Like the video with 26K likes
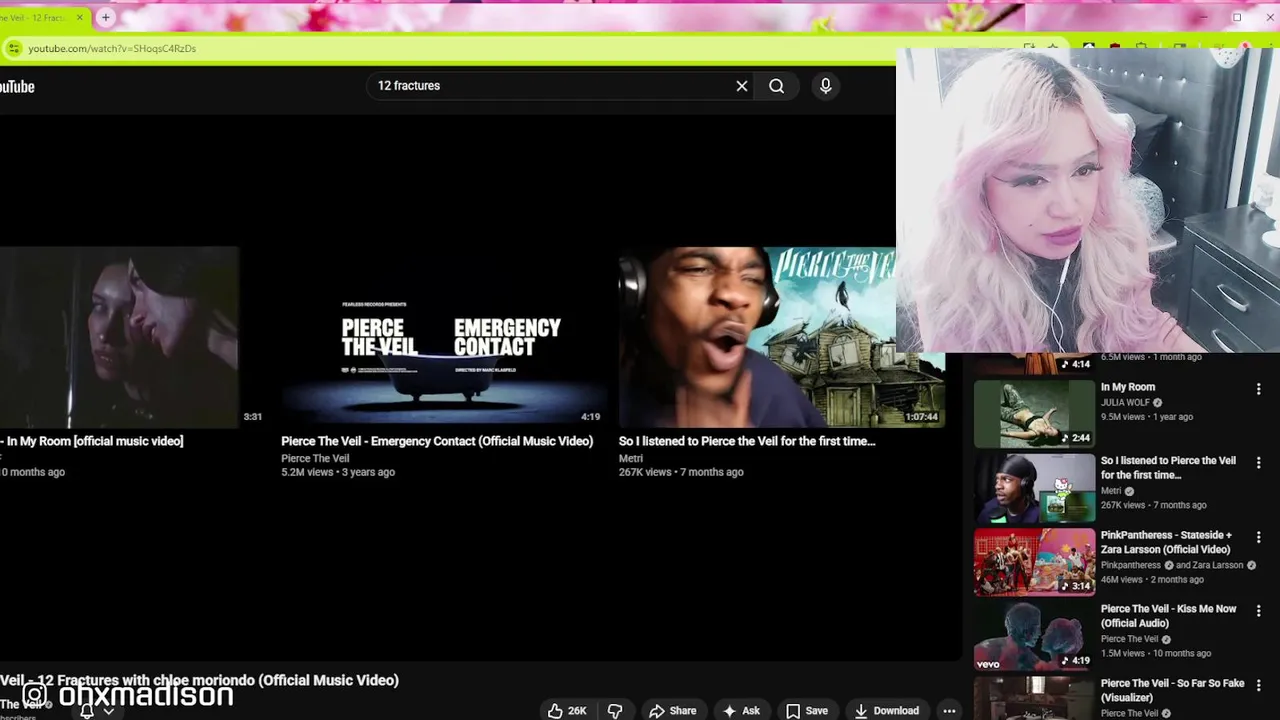Viewport: 1280px width, 720px height. 567,711
